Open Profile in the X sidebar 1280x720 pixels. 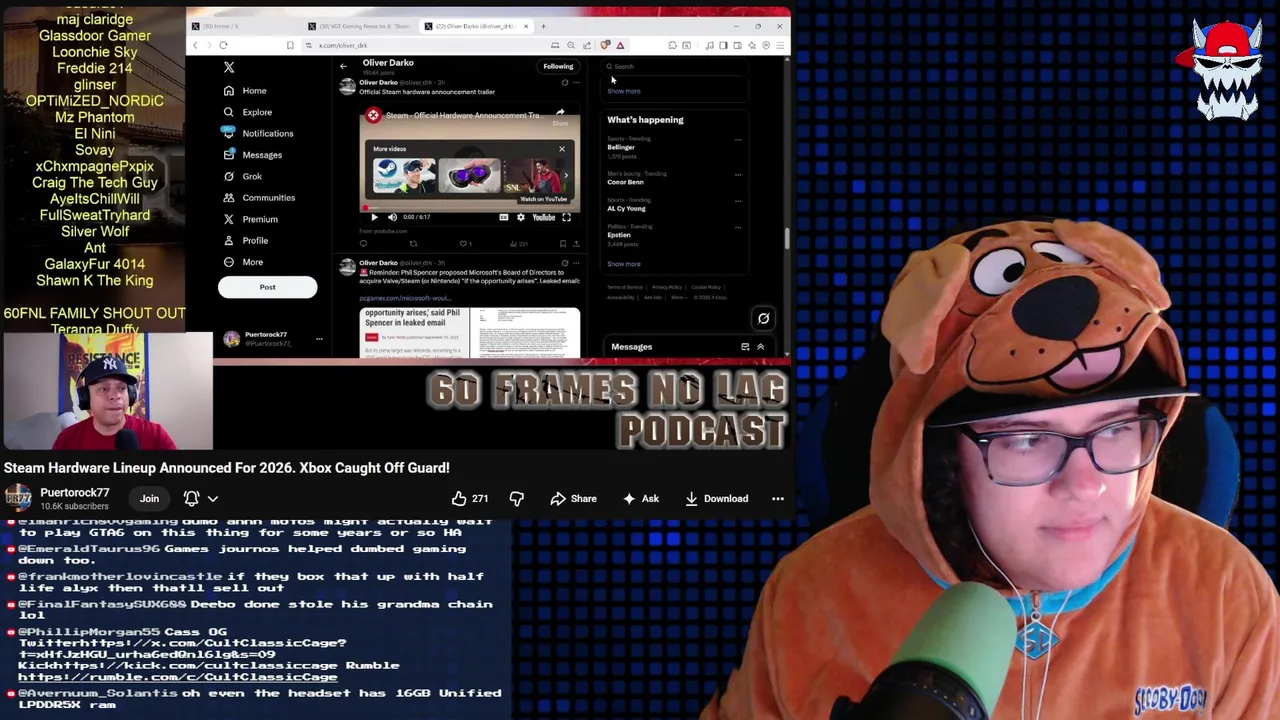point(245,240)
